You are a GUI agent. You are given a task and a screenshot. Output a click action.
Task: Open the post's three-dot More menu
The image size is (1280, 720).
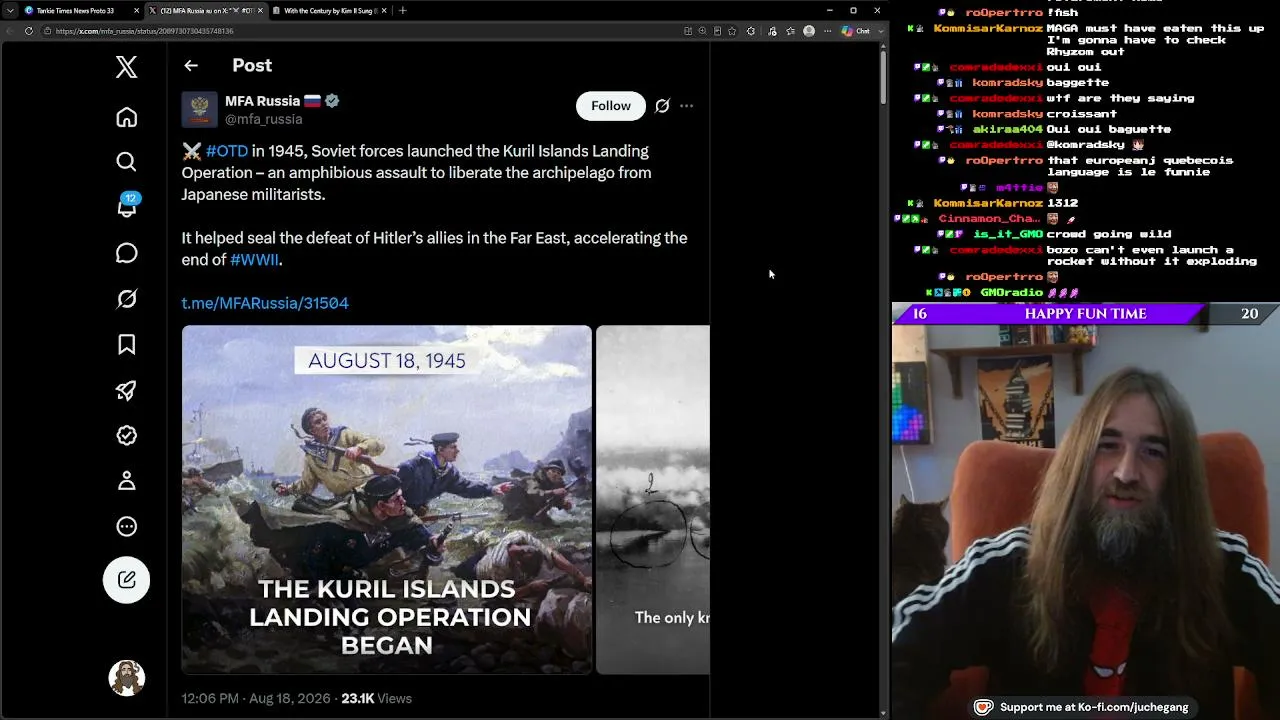point(686,106)
